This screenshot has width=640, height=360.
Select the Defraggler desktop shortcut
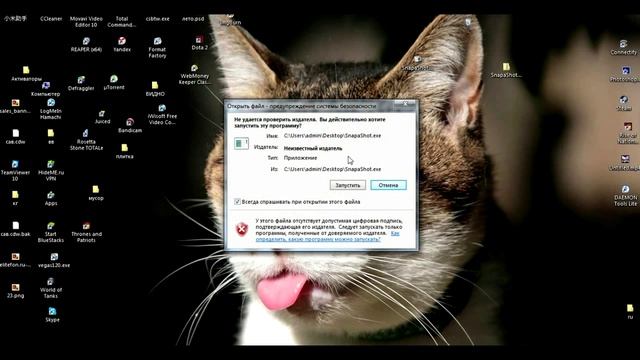click(x=81, y=83)
